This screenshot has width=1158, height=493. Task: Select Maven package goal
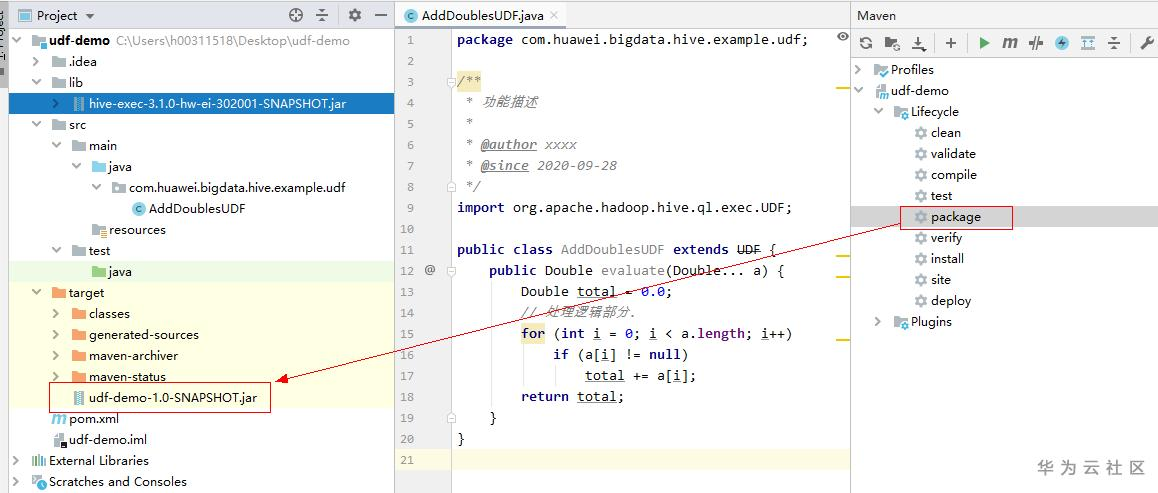point(948,217)
